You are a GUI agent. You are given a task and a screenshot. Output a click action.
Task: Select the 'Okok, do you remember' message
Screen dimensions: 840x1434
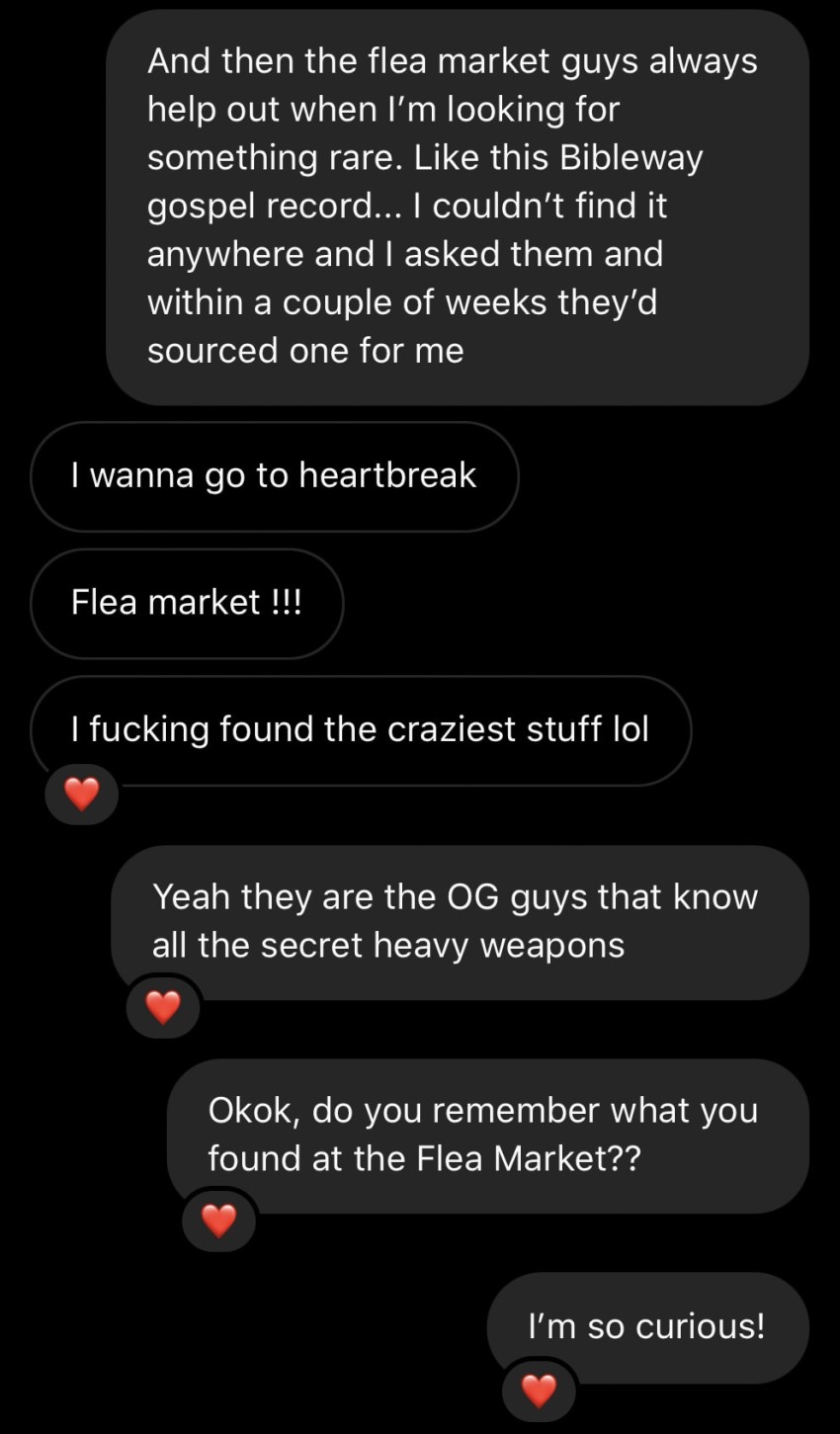tap(488, 1136)
